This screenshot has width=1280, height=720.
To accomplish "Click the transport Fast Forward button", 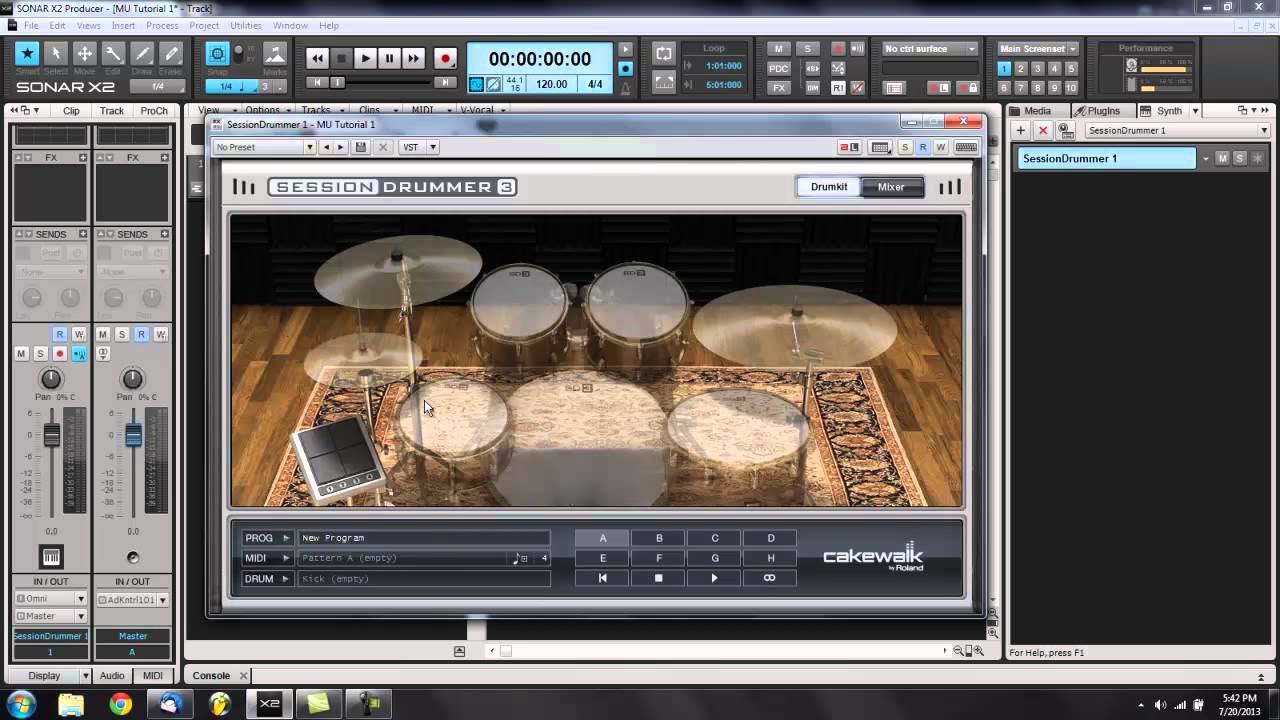I will tap(413, 59).
